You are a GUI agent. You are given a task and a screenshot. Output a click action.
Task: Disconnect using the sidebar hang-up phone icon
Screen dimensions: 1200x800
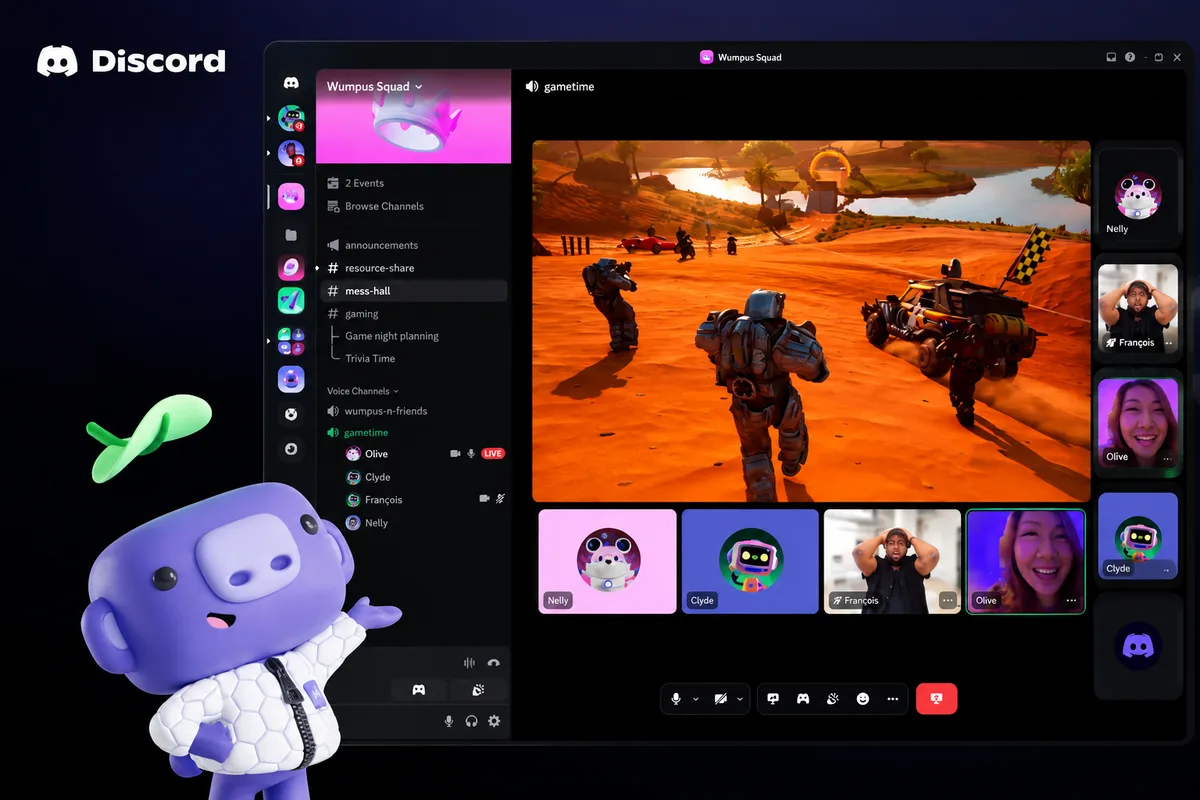(x=493, y=662)
